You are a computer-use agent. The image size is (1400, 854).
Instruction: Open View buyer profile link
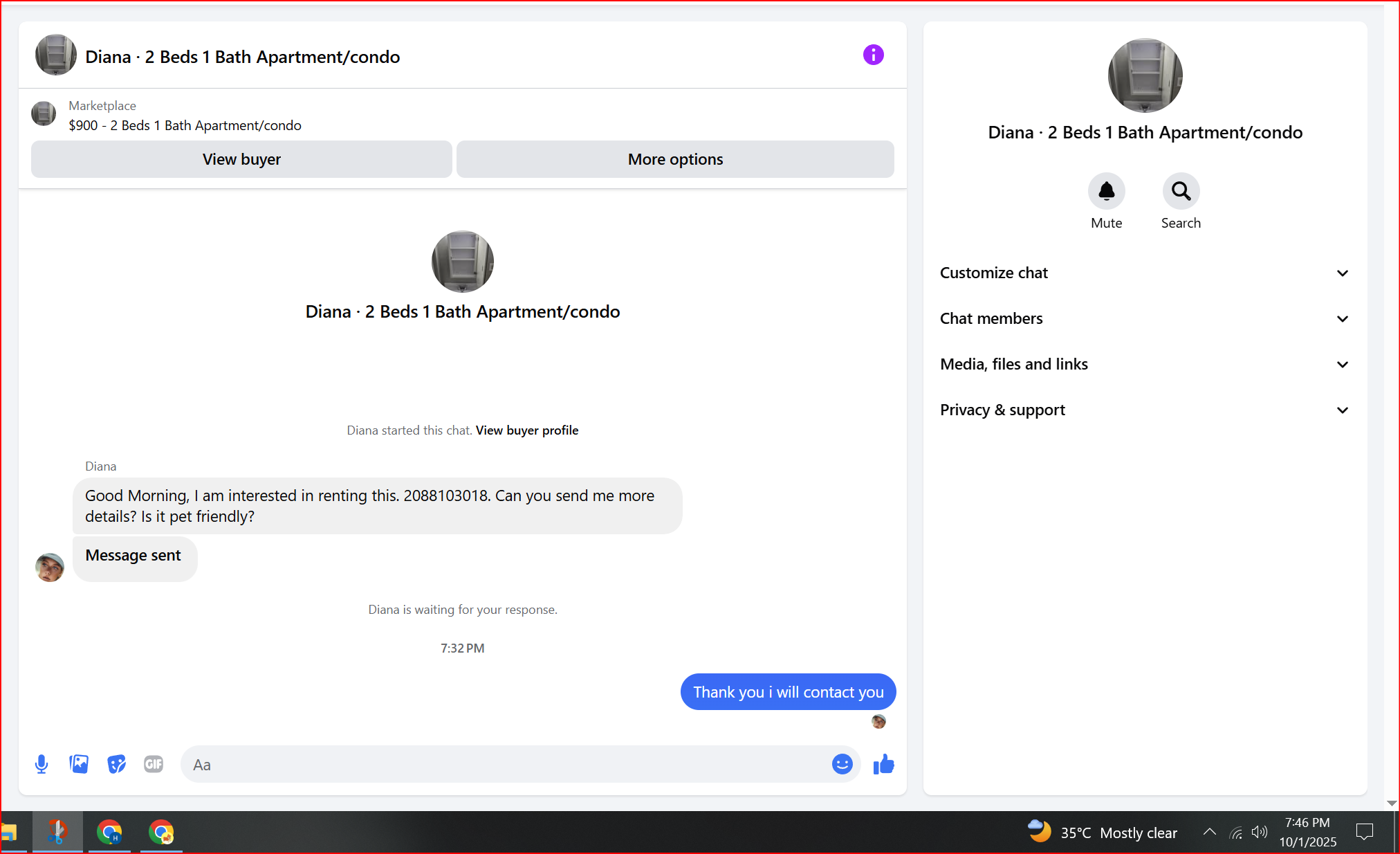(x=527, y=430)
